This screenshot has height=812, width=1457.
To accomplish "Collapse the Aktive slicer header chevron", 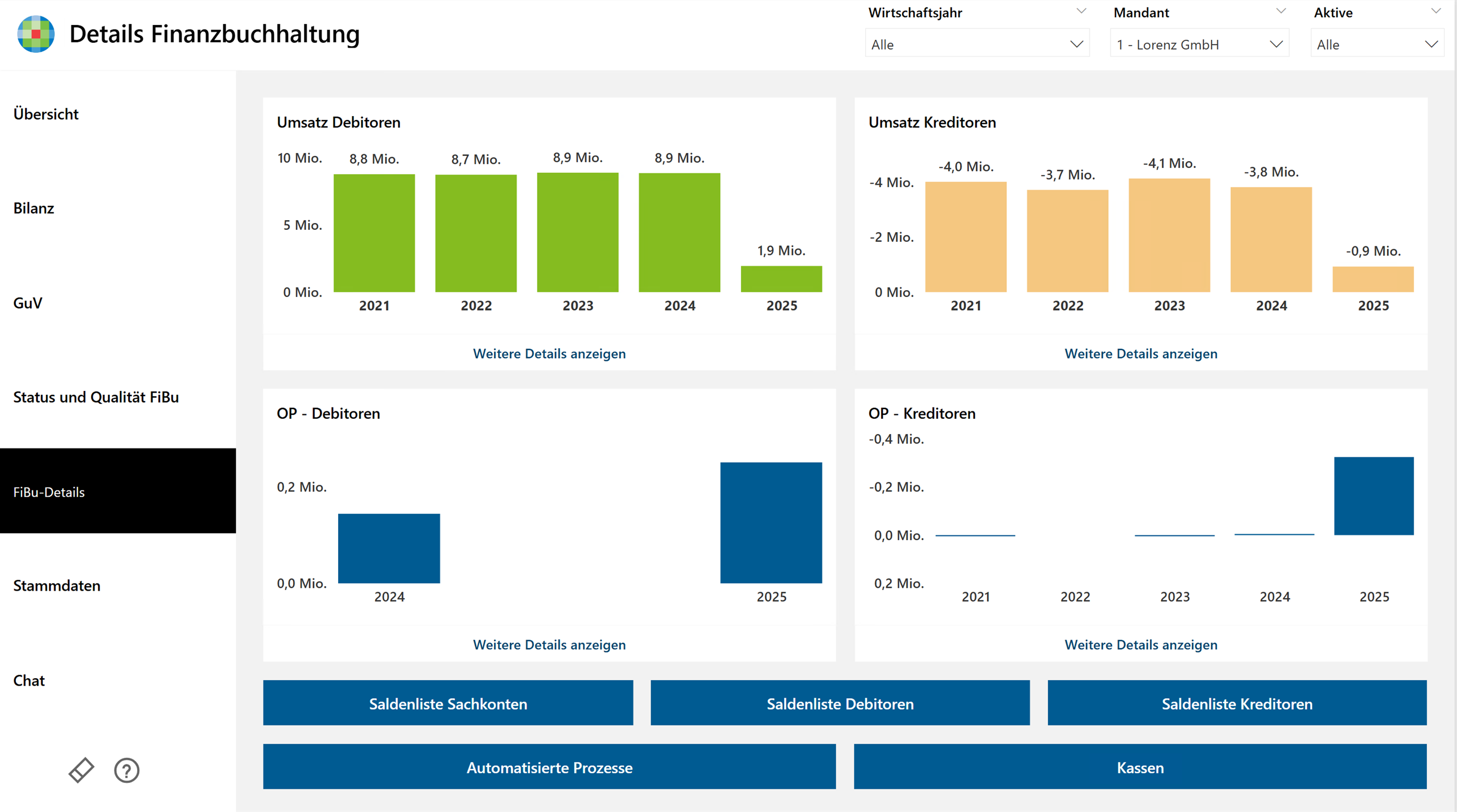I will tap(1436, 11).
